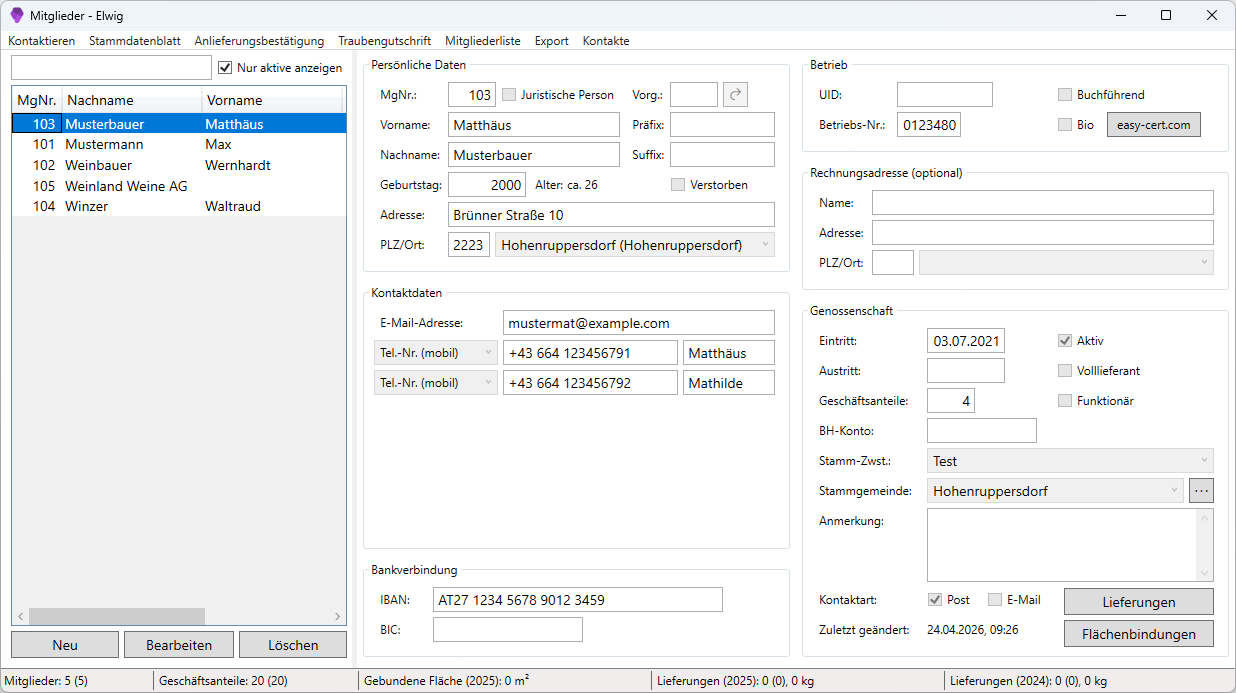Click the Vorname input field

pyautogui.click(x=534, y=125)
